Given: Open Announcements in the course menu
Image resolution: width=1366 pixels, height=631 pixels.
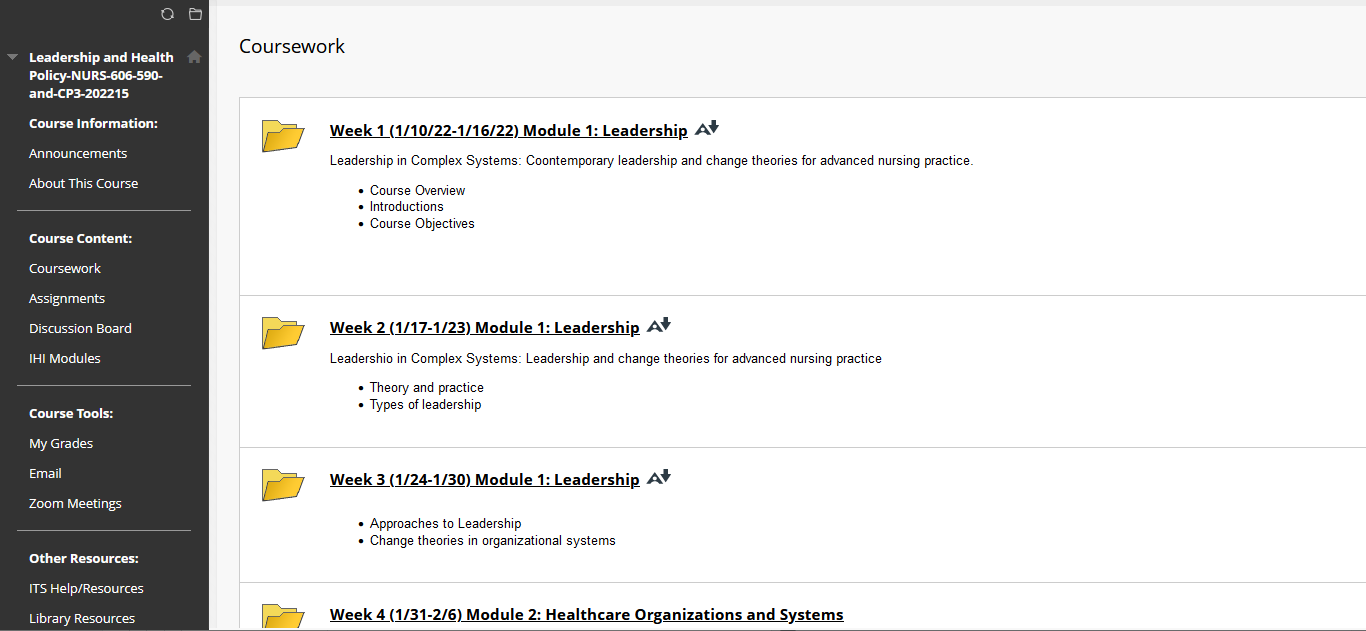Looking at the screenshot, I should click(x=78, y=153).
